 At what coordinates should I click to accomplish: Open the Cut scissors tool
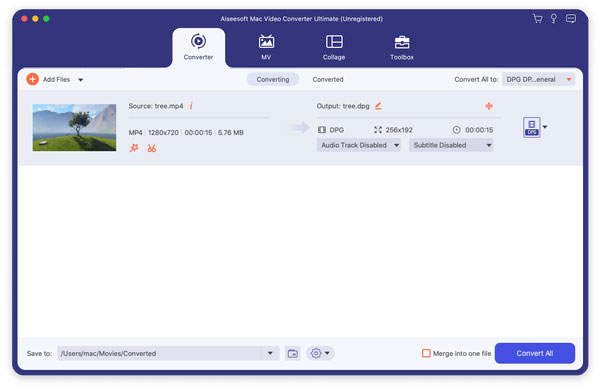(x=152, y=148)
